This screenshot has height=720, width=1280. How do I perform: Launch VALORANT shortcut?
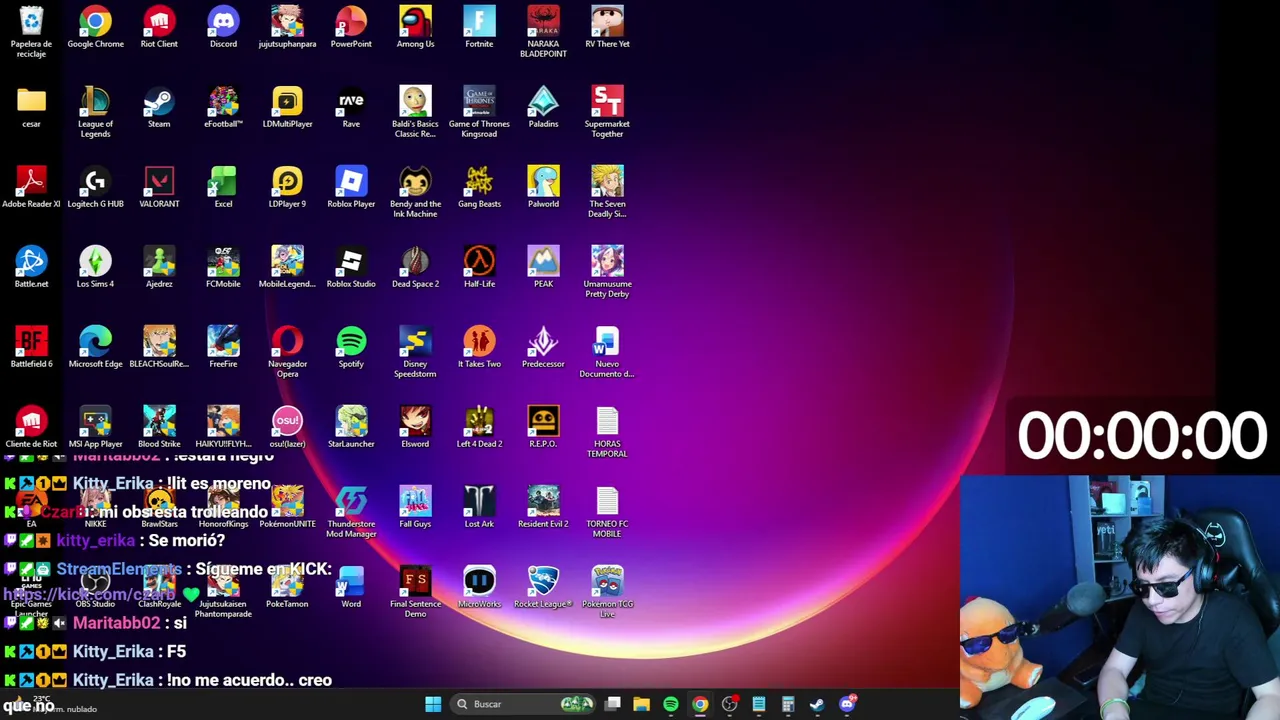[x=159, y=187]
